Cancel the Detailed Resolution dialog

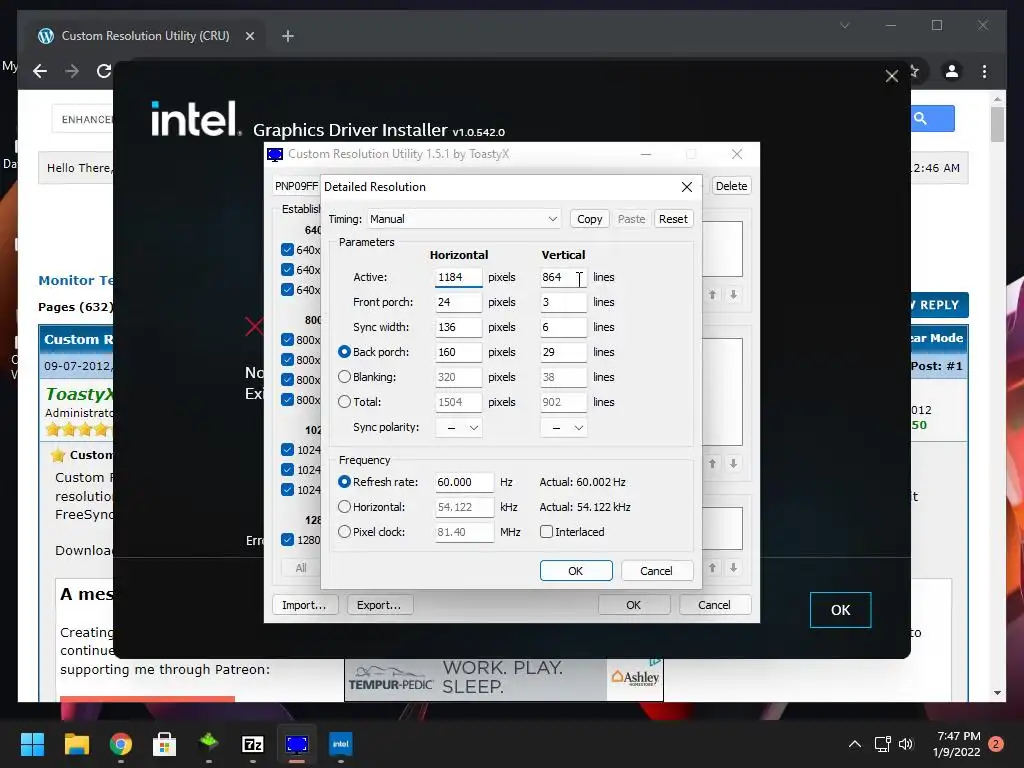[x=656, y=571]
